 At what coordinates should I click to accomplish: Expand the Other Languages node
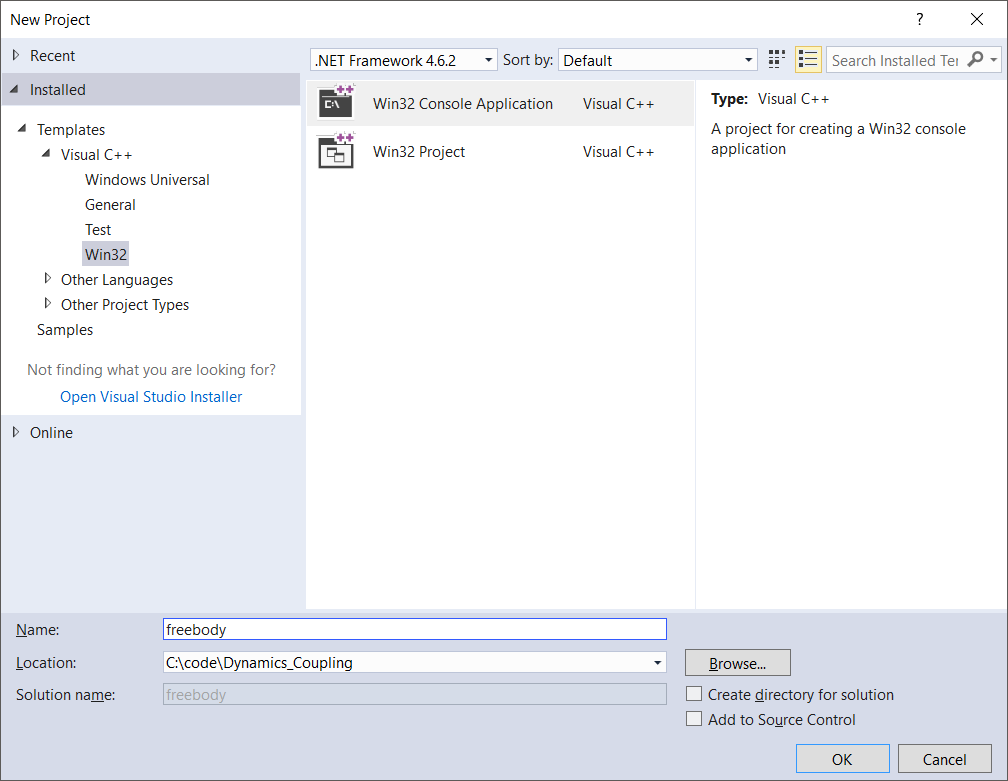click(47, 279)
